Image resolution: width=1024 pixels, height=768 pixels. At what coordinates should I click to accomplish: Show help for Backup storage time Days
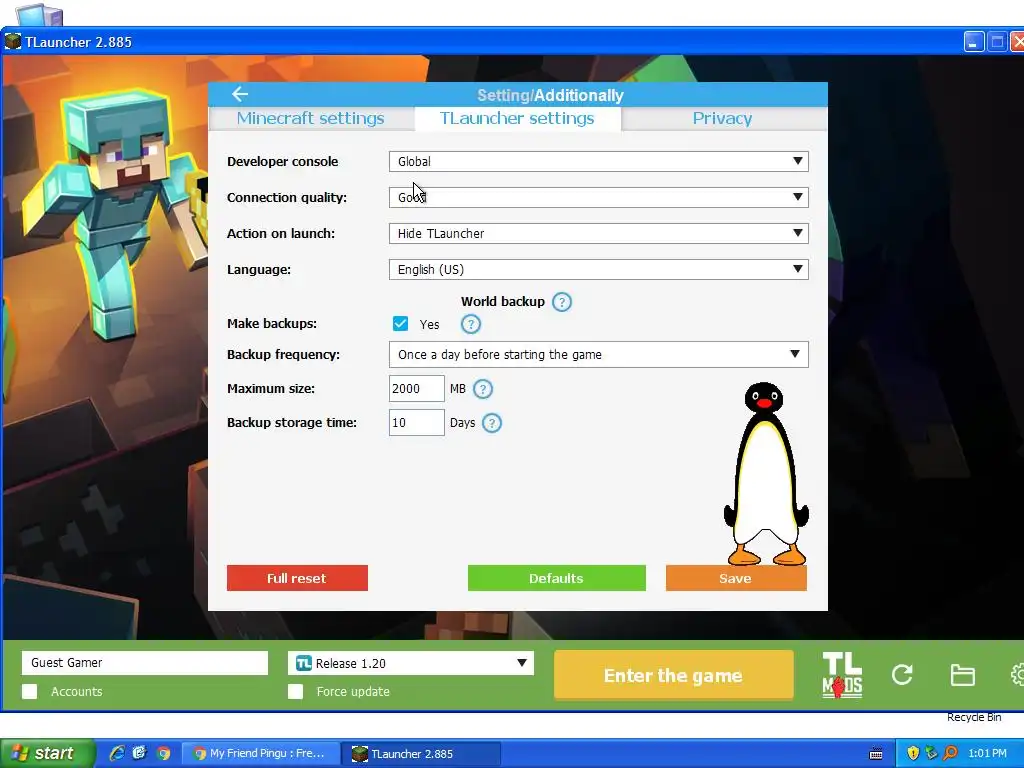(492, 423)
